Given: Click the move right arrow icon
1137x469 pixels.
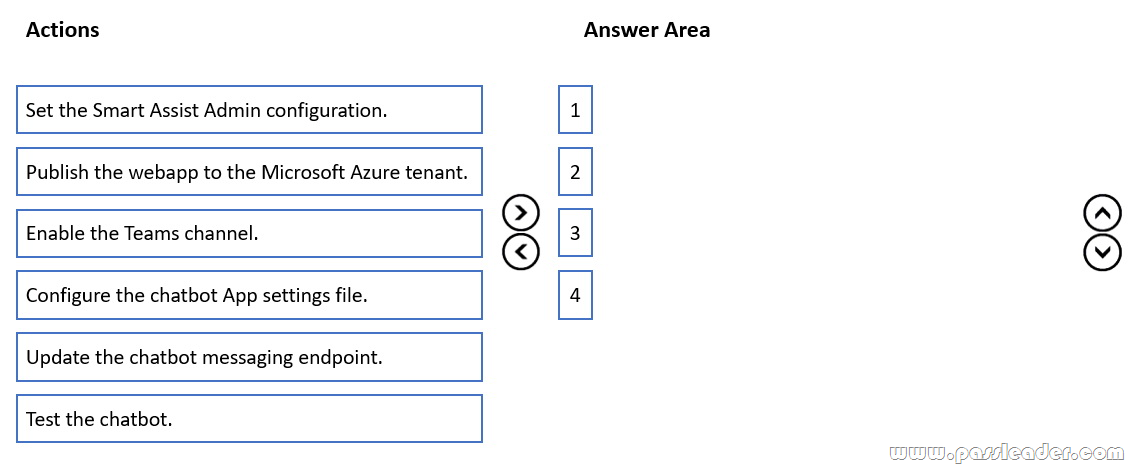Looking at the screenshot, I should click(520, 212).
